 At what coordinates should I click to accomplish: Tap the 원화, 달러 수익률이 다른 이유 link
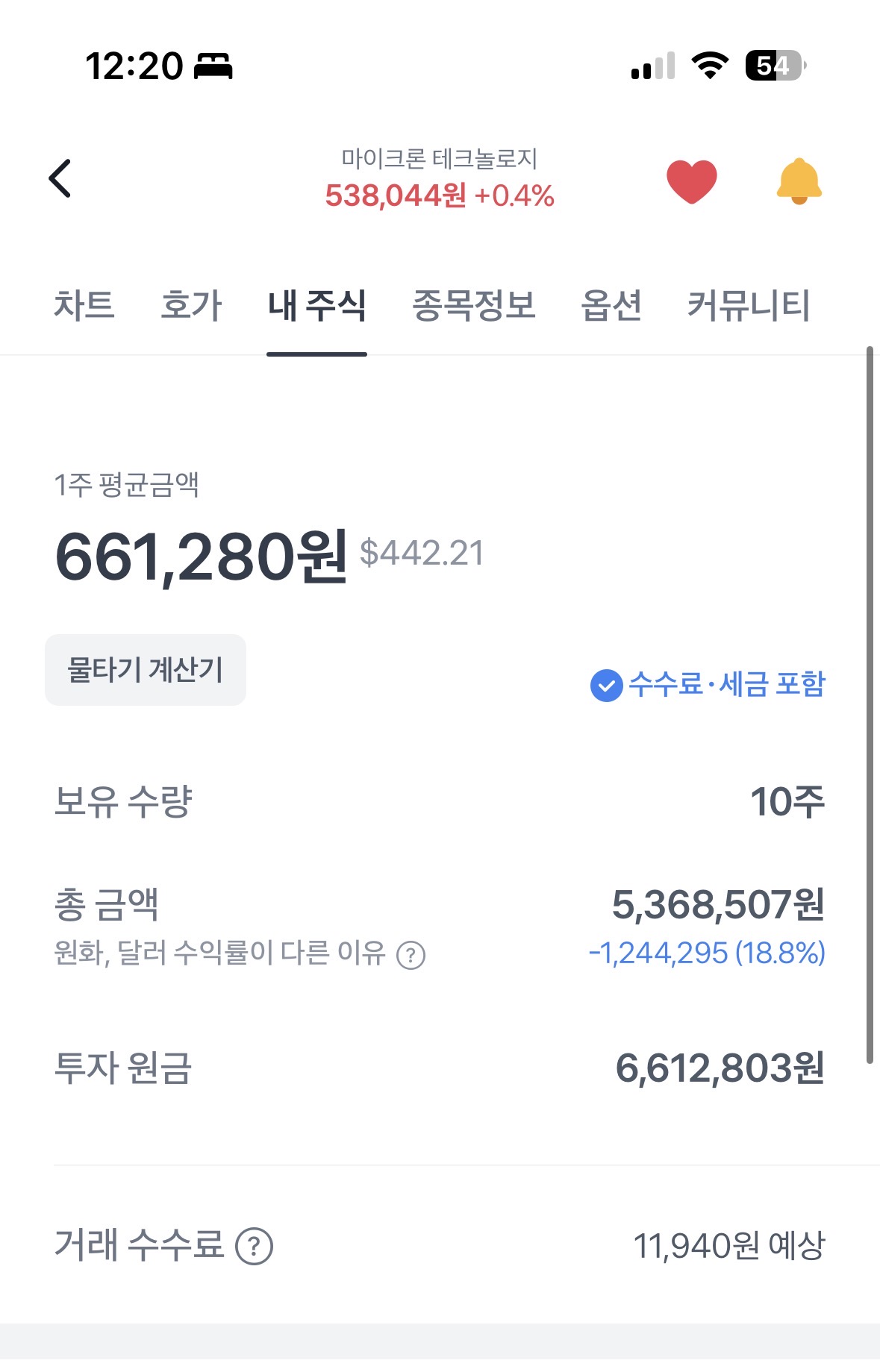pyautogui.click(x=220, y=953)
